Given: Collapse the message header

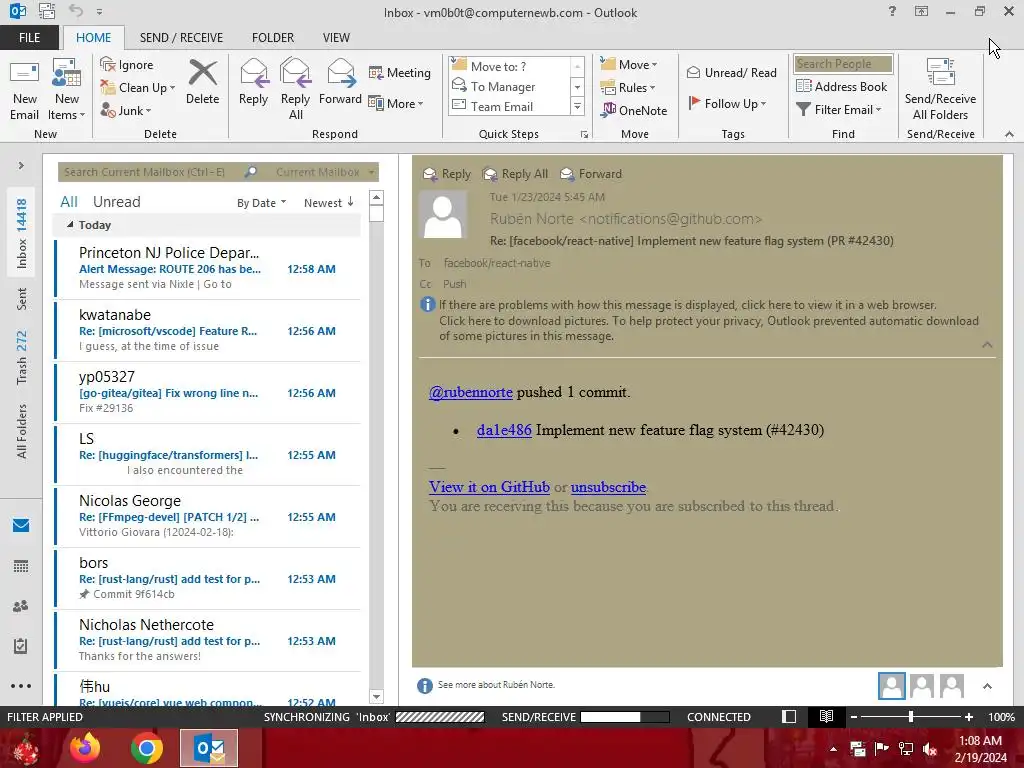Looking at the screenshot, I should [987, 345].
